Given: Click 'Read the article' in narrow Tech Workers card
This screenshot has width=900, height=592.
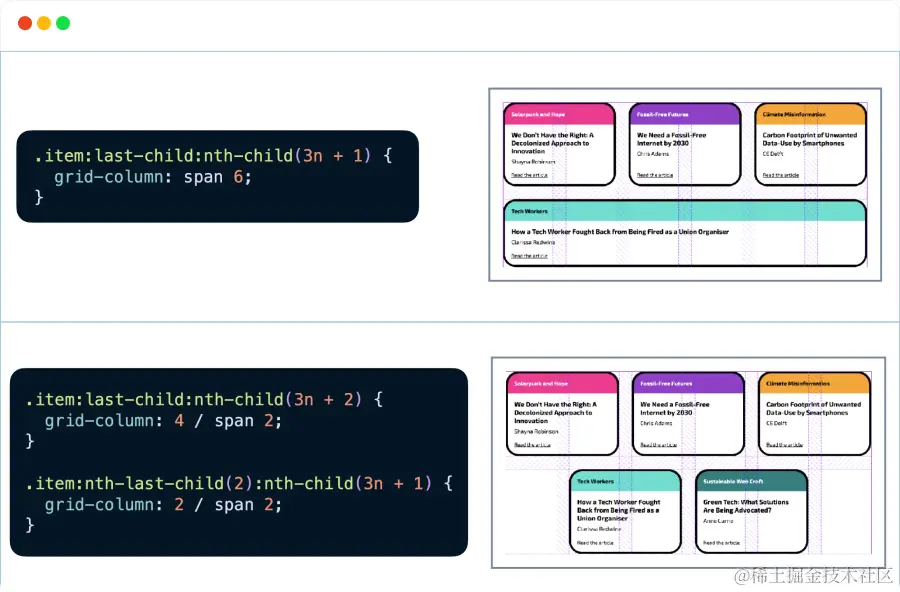Looking at the screenshot, I should pos(595,543).
